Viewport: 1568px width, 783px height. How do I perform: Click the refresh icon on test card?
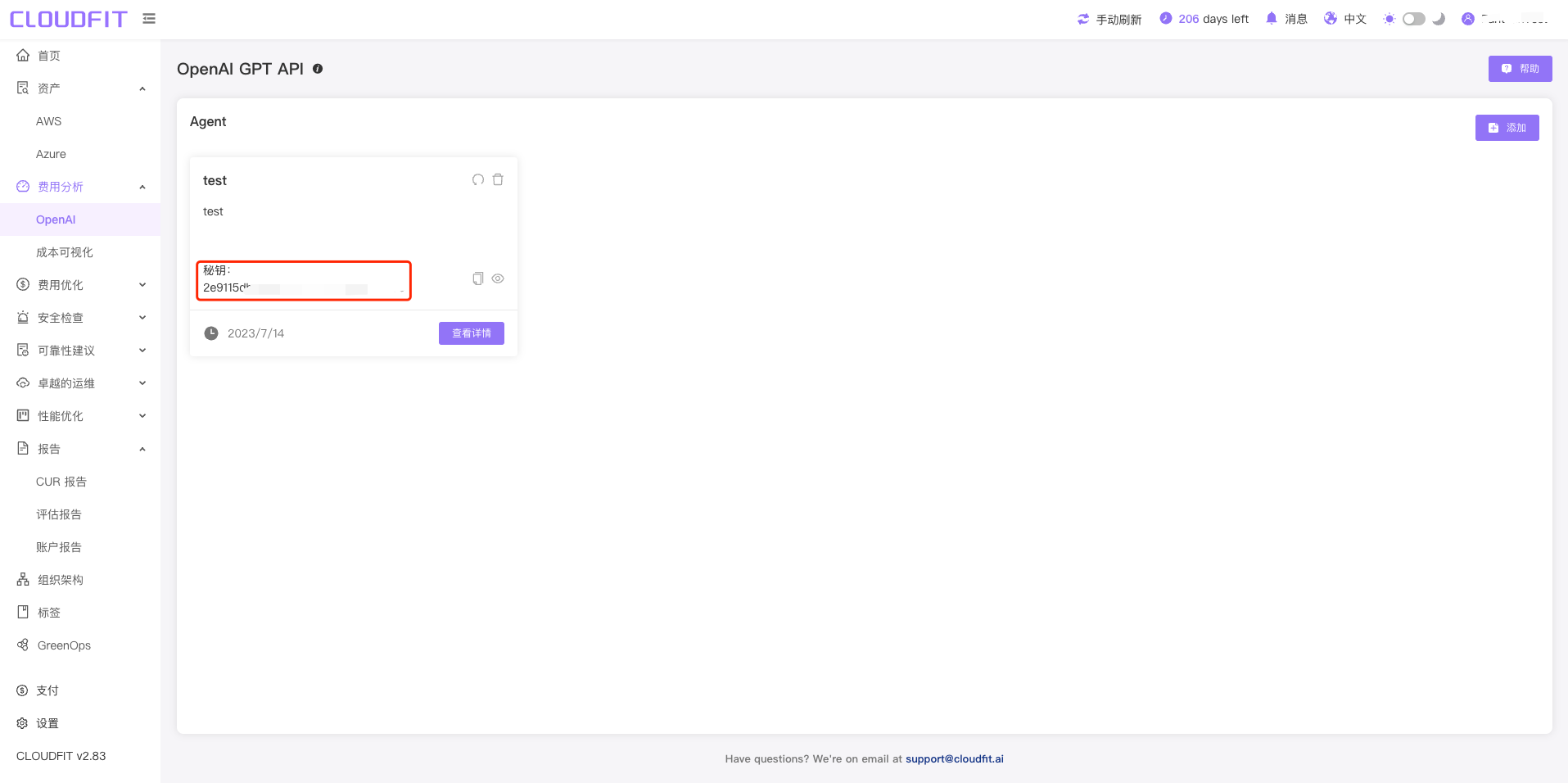478,179
